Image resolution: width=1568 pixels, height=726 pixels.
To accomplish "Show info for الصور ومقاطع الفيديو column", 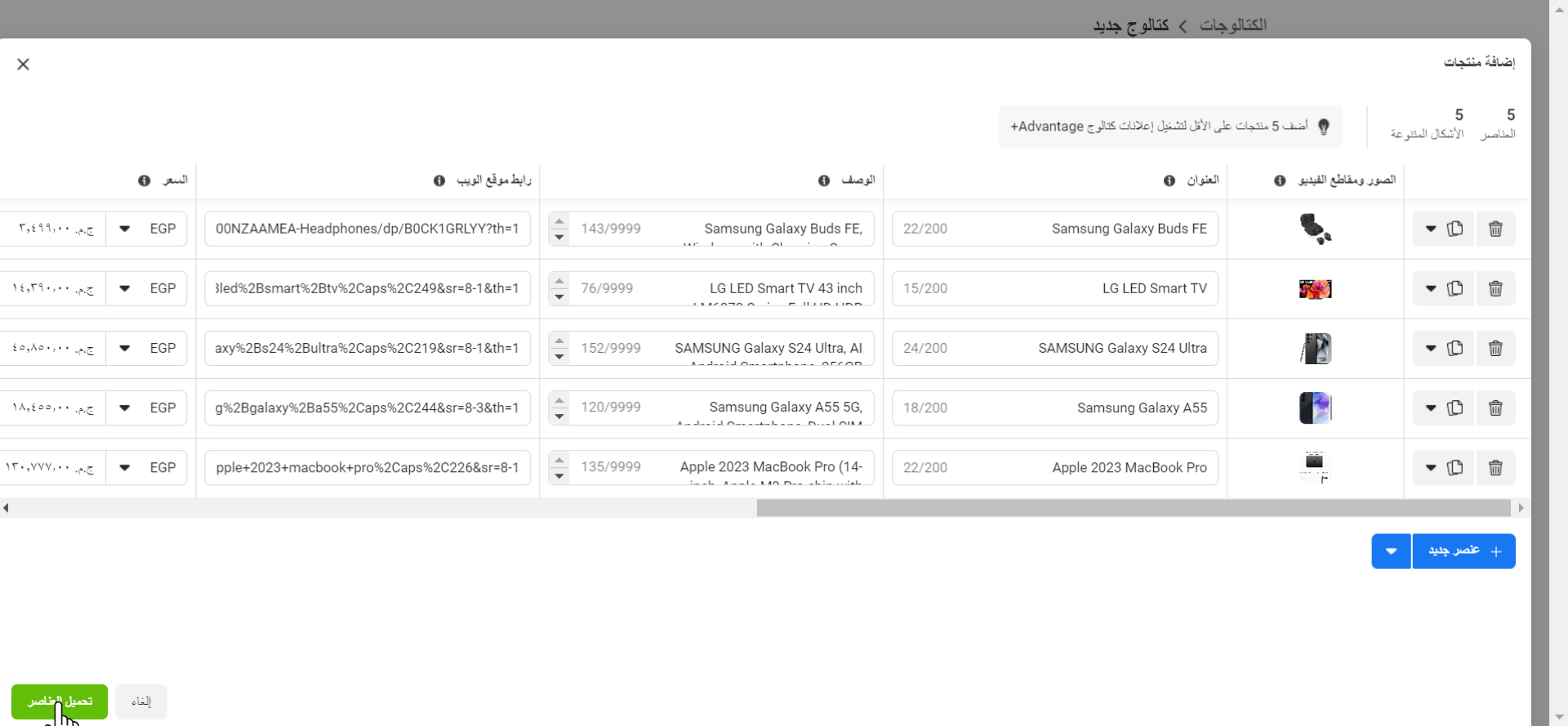I will [1280, 180].
